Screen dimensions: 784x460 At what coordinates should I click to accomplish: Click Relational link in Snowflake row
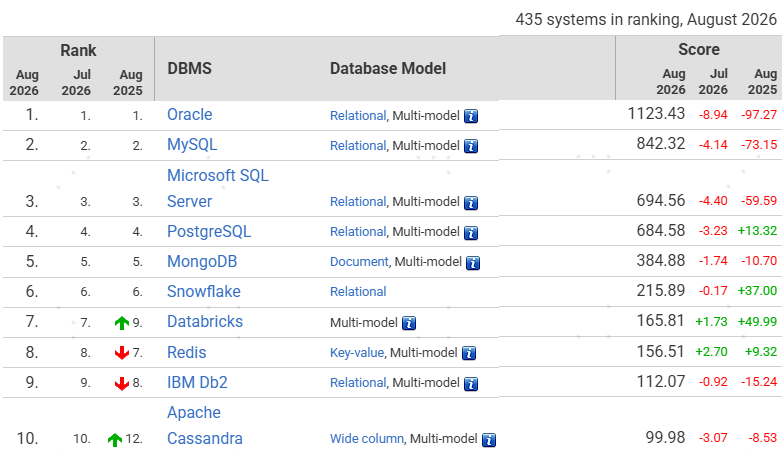[358, 292]
